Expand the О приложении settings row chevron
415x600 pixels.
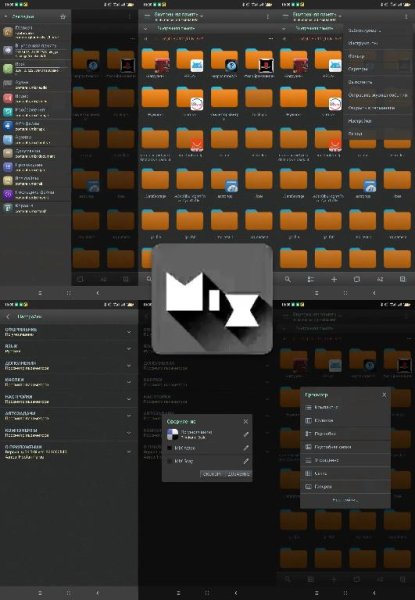[129, 452]
